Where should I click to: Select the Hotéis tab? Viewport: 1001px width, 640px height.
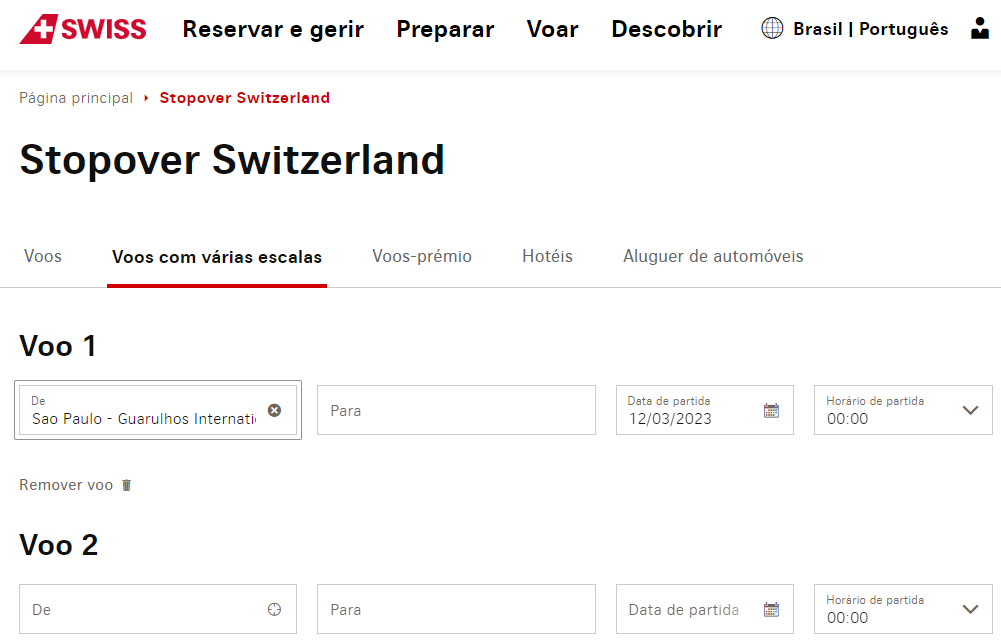547,256
